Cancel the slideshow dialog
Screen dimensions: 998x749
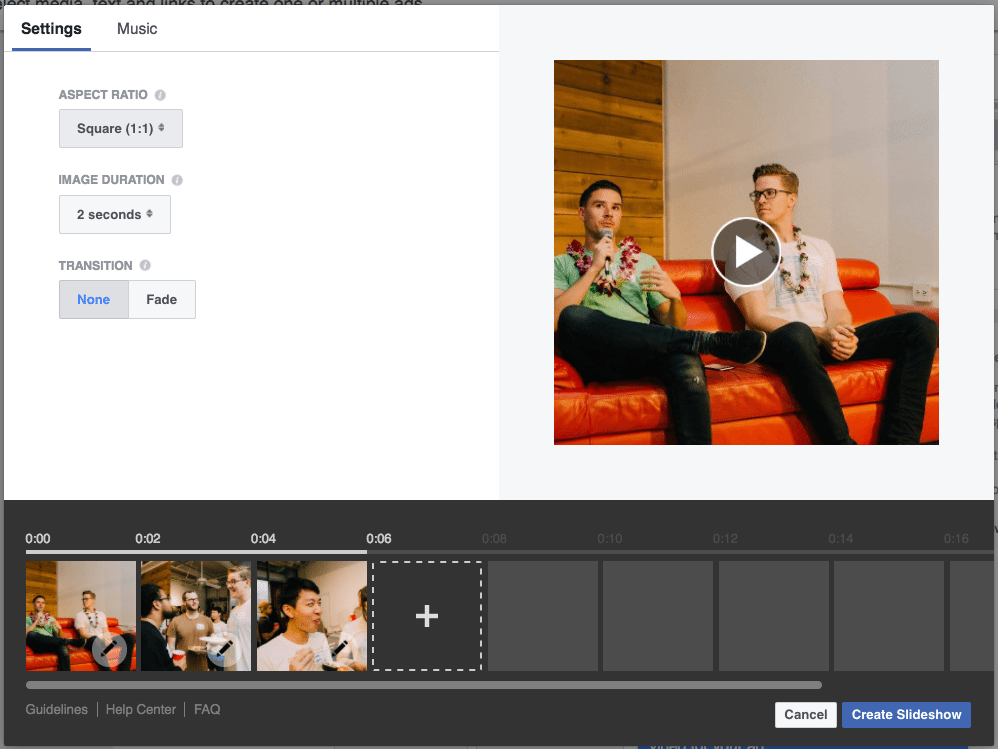tap(805, 715)
